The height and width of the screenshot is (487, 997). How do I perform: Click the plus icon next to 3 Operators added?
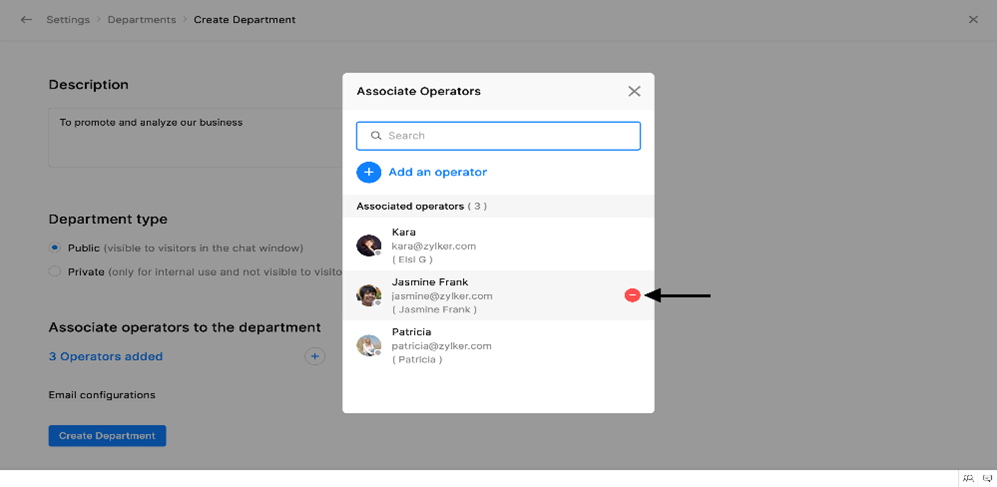314,356
